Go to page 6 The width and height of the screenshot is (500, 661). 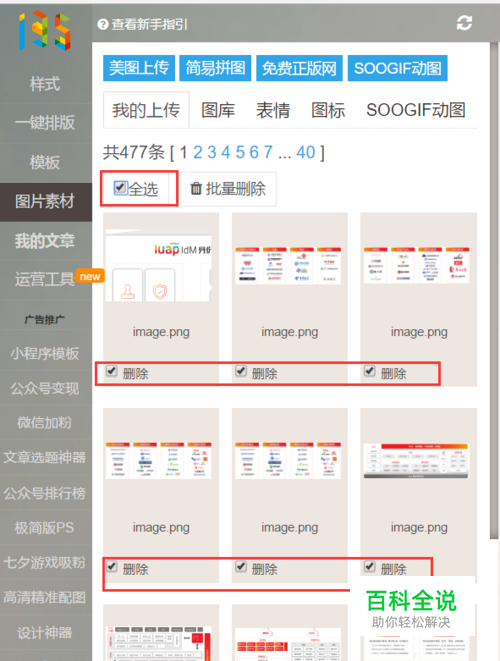click(254, 152)
